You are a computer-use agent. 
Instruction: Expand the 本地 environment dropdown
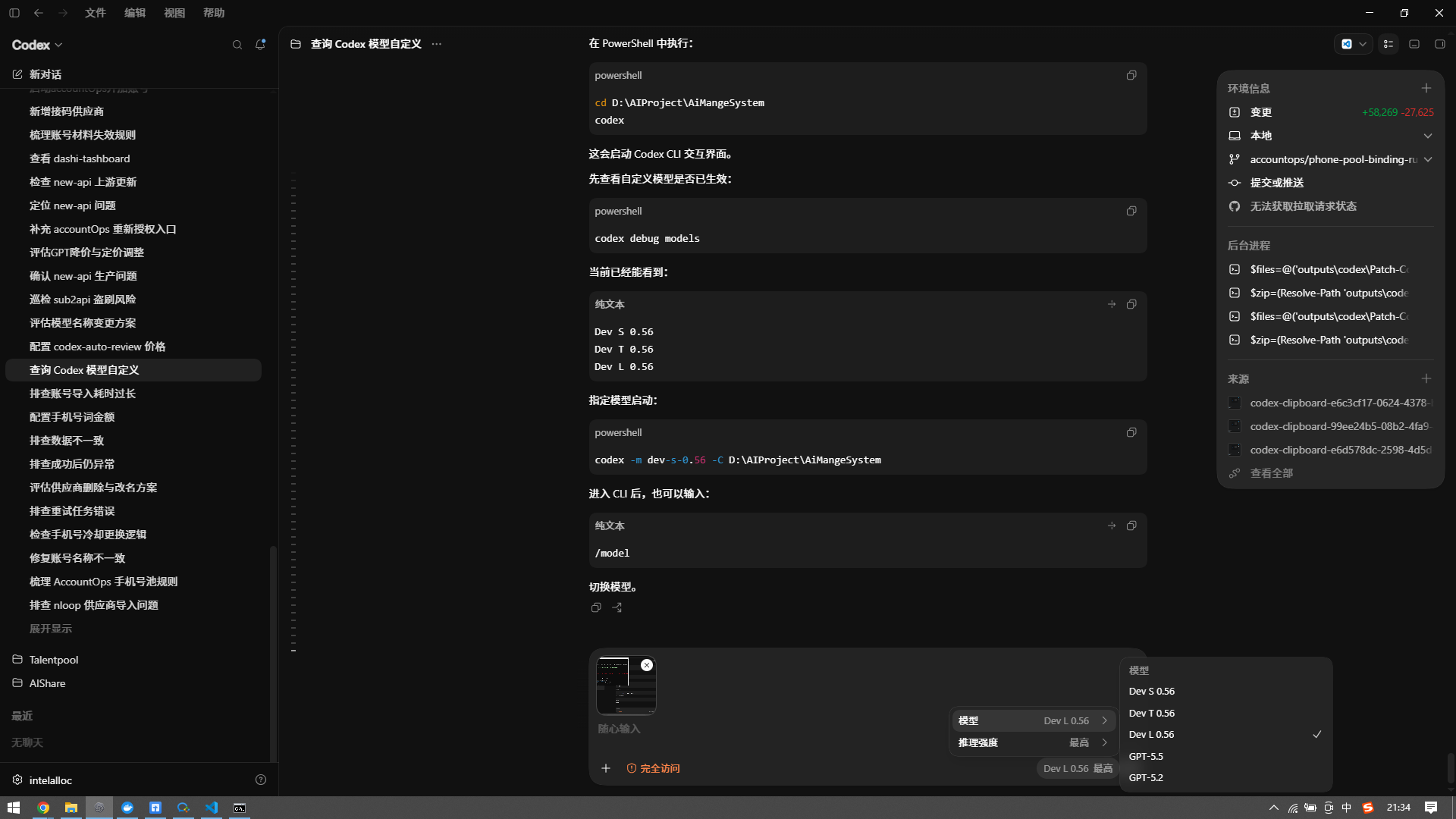tap(1331, 136)
